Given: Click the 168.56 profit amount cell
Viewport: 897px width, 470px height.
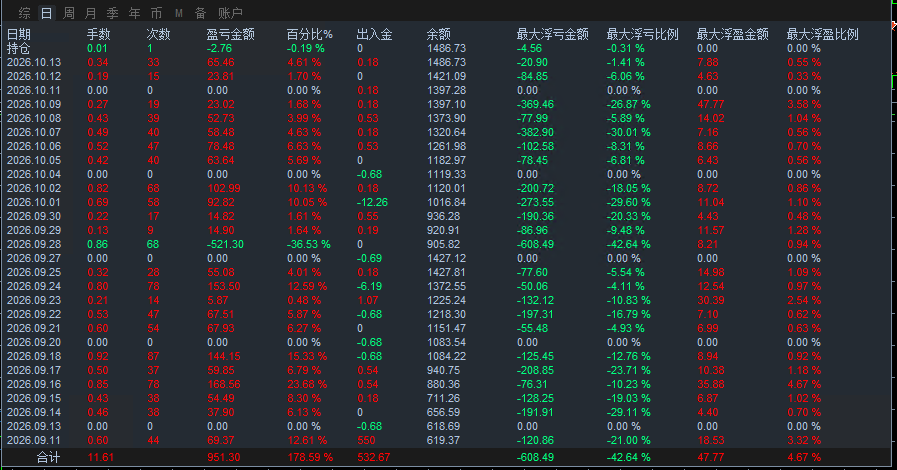Looking at the screenshot, I should [x=224, y=384].
